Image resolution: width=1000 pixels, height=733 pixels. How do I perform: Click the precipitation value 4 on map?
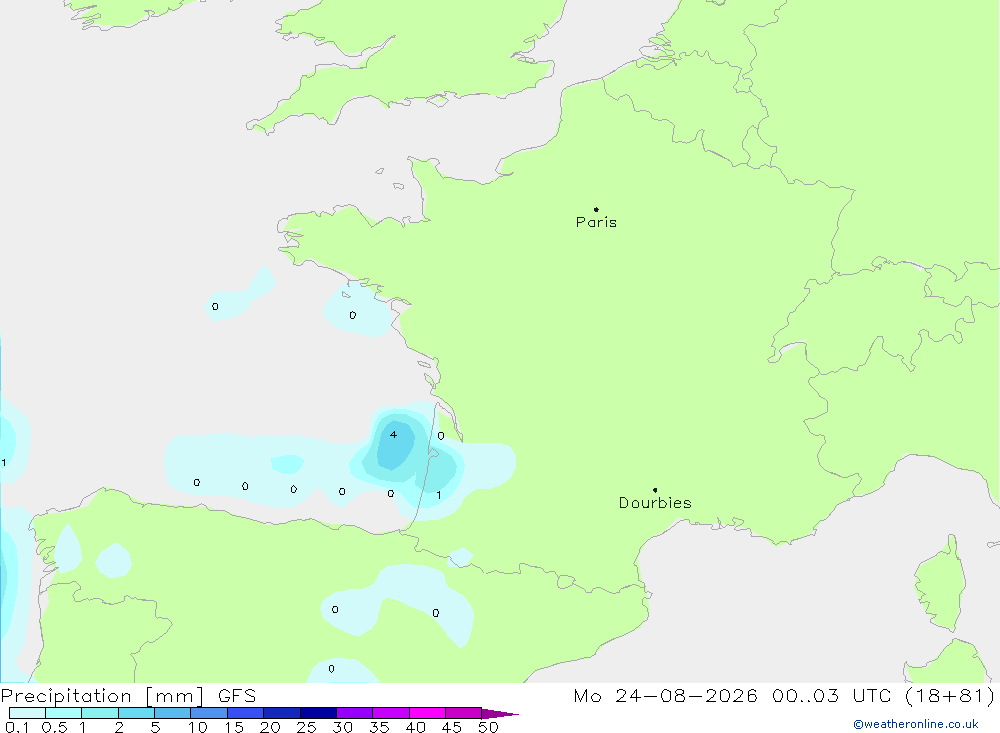[x=393, y=434]
